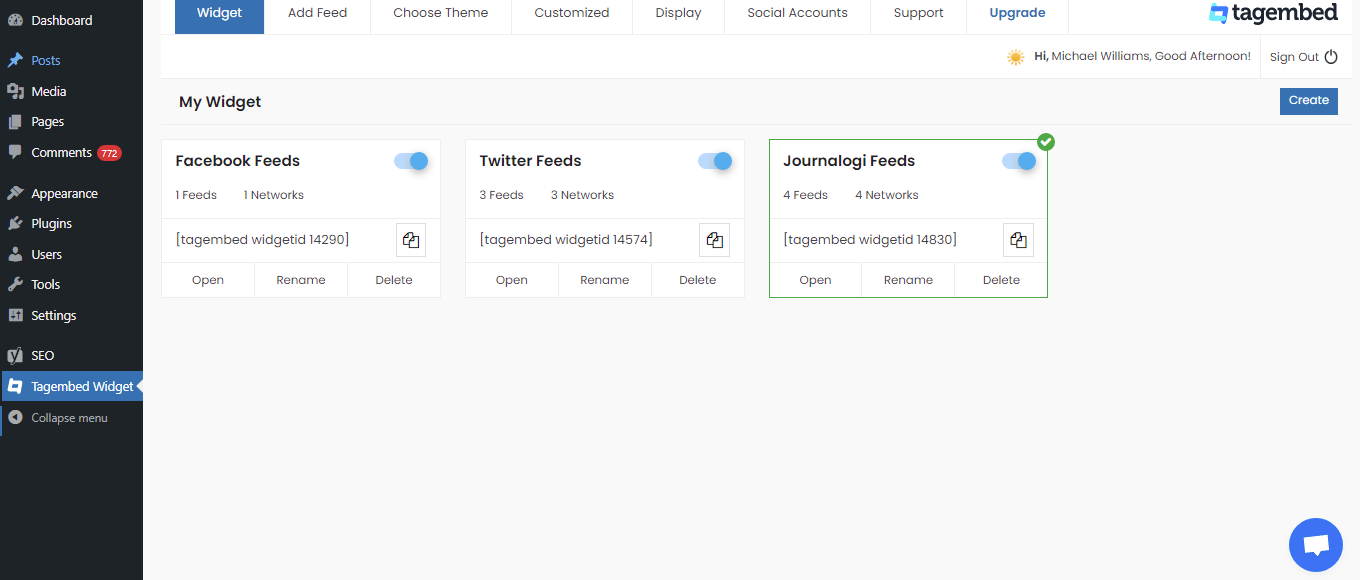Viewport: 1360px width, 580px height.
Task: Copy the Twitter Feeds shortcode
Action: (714, 240)
